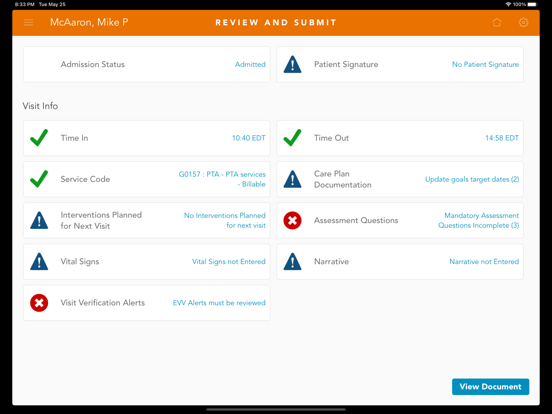Open settings gear icon
The width and height of the screenshot is (552, 414).
click(x=523, y=23)
